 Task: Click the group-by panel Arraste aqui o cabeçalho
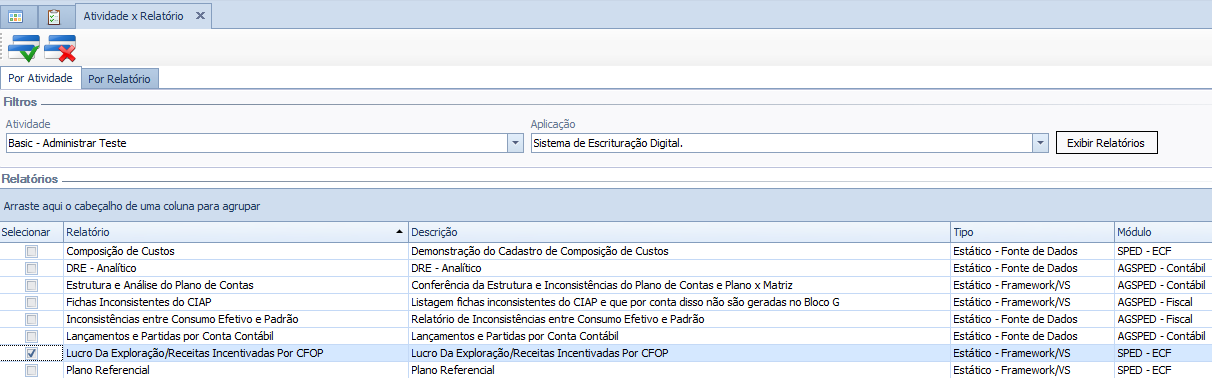pyautogui.click(x=606, y=205)
